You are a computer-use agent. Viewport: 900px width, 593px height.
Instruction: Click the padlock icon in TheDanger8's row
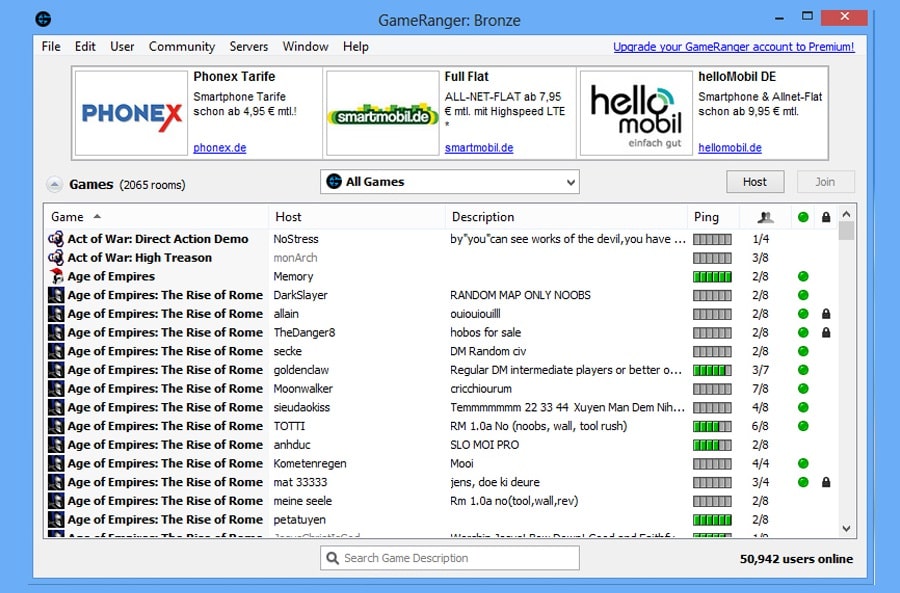pyautogui.click(x=826, y=332)
